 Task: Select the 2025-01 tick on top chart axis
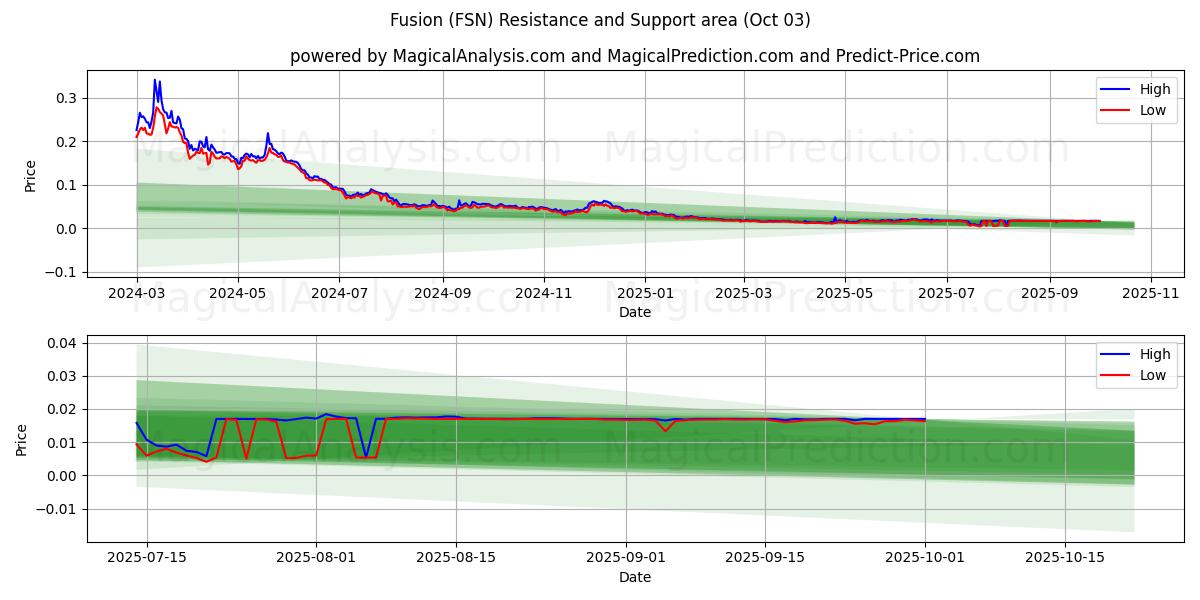(645, 294)
